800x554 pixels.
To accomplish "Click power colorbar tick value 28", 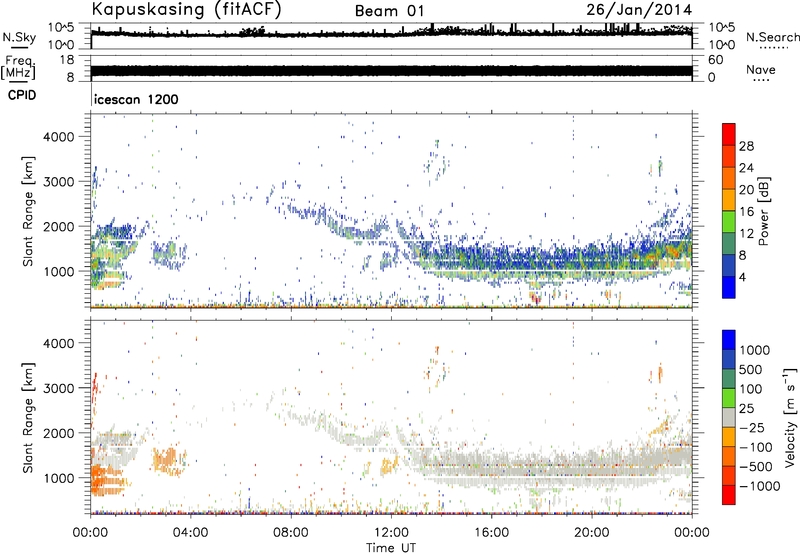I will 746,146.
